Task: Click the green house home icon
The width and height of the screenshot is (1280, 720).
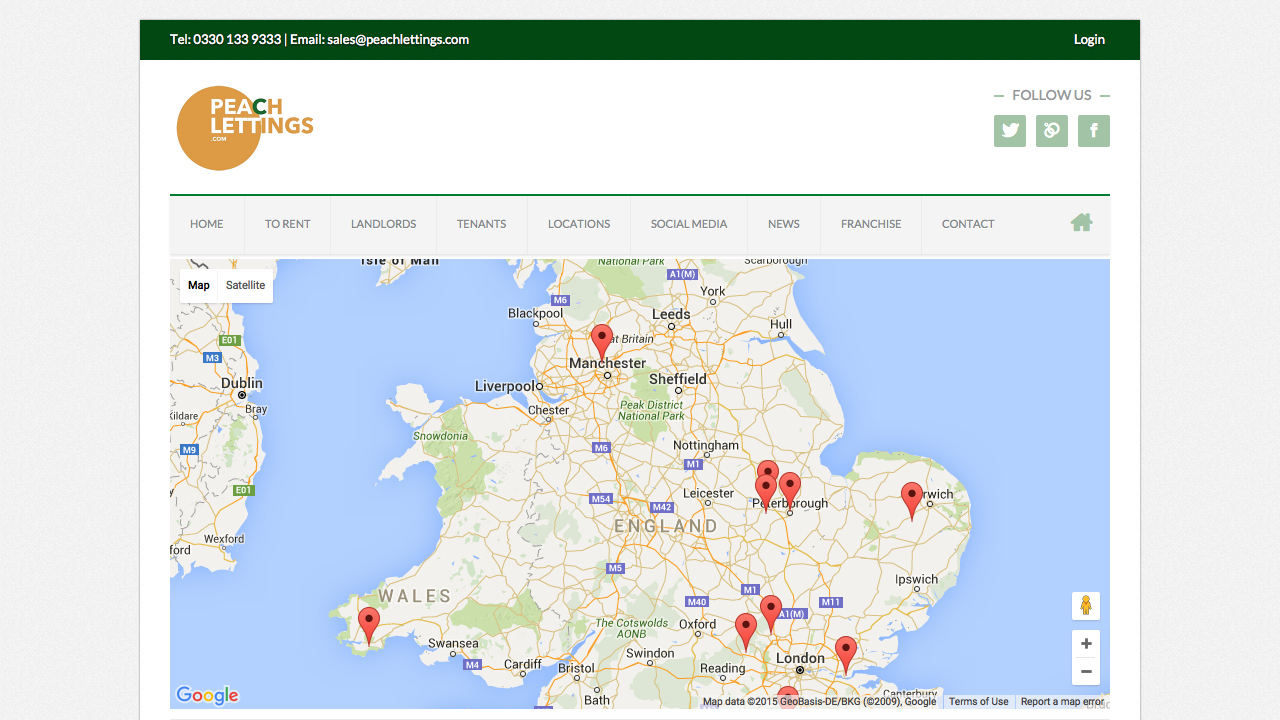Action: (x=1081, y=223)
